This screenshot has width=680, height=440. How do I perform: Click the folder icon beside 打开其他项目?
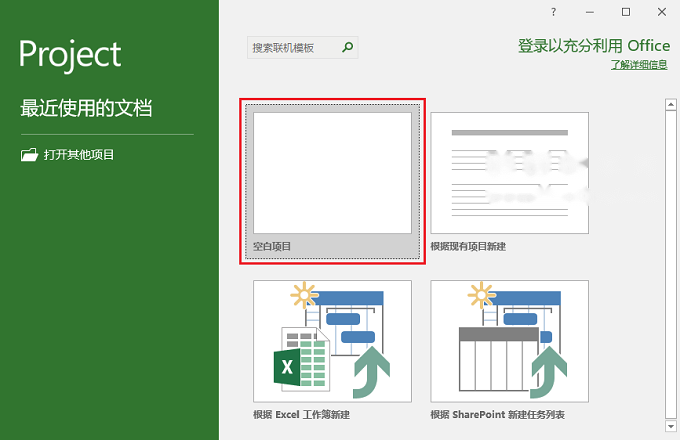pos(29,155)
